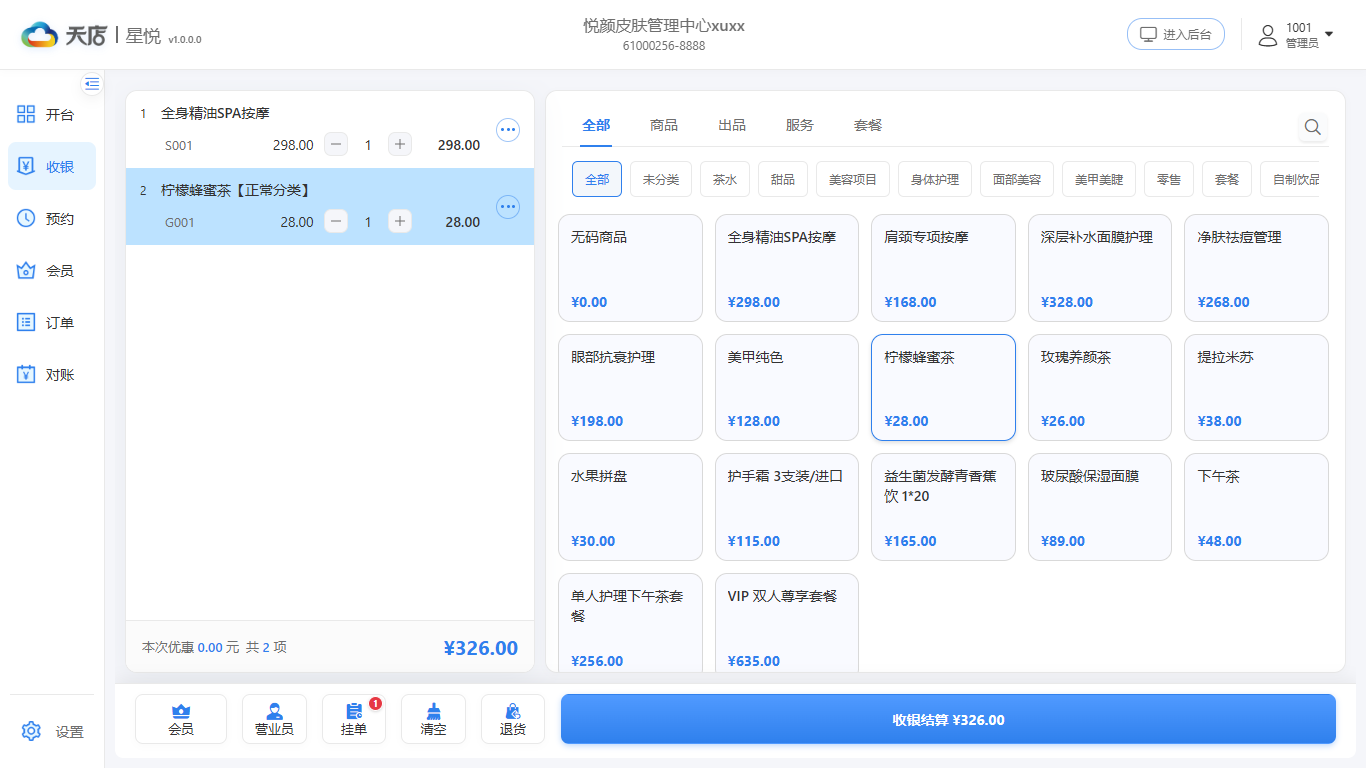Click 收银结算 ¥326.00 checkout button
Screen dimensions: 1366x768
pyautogui.click(x=948, y=719)
